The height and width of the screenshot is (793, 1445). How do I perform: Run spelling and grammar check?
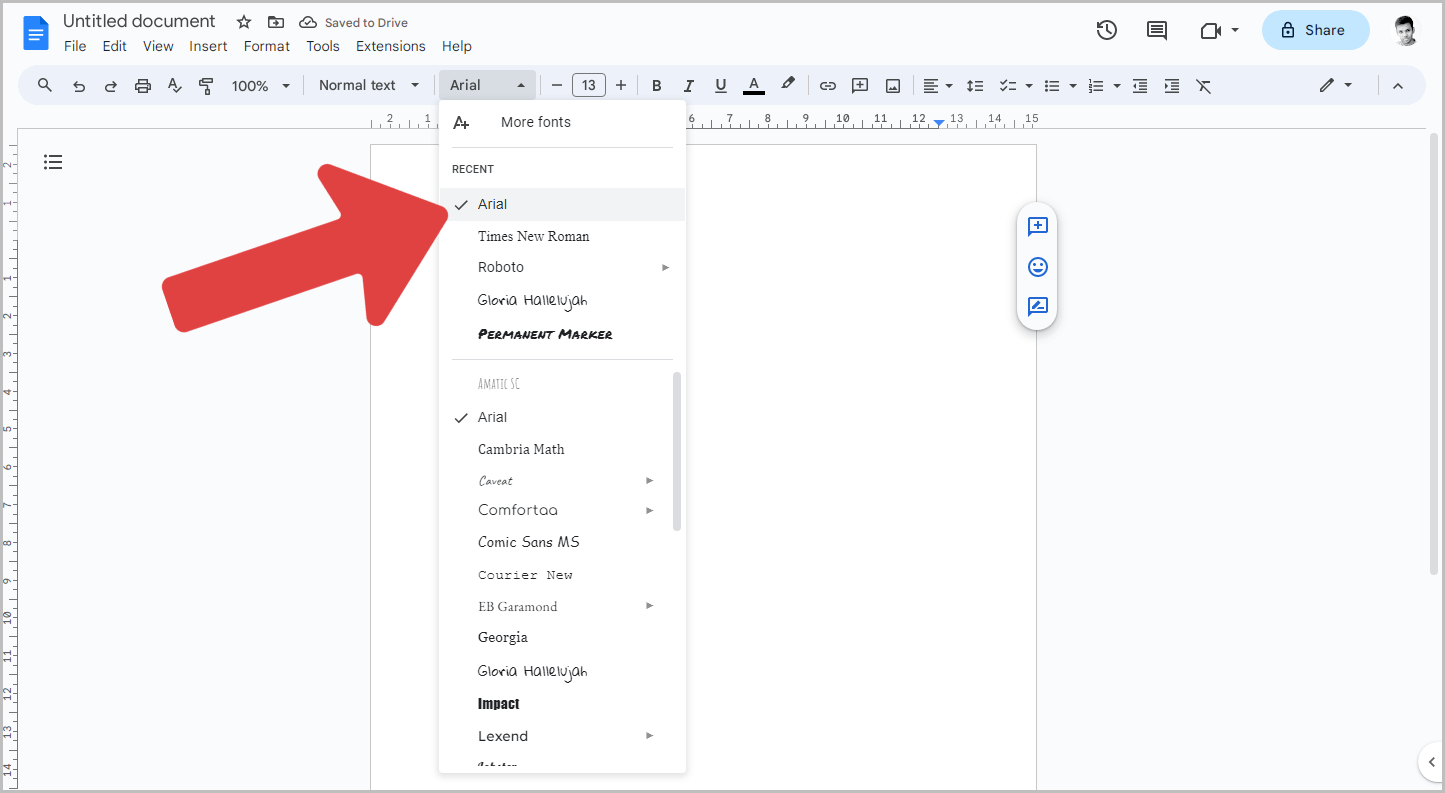(x=175, y=86)
